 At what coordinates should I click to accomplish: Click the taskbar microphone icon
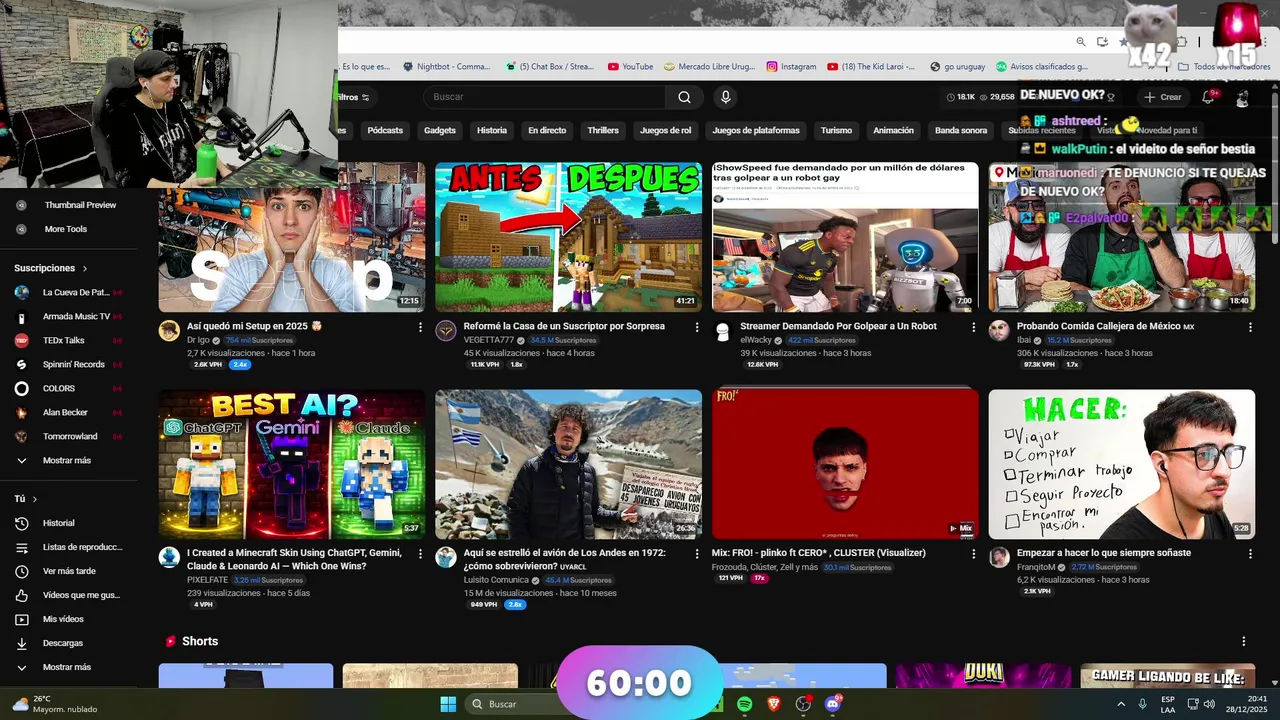pos(1142,704)
